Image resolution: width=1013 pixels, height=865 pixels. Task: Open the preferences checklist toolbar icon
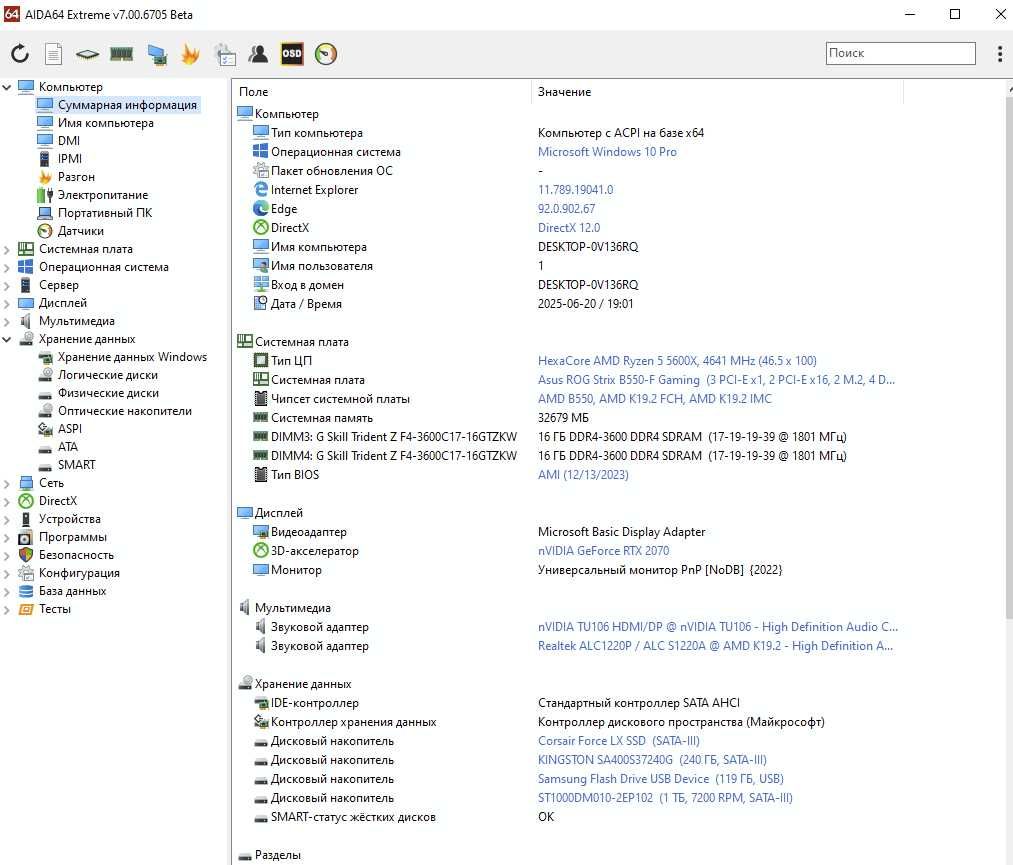coord(225,54)
